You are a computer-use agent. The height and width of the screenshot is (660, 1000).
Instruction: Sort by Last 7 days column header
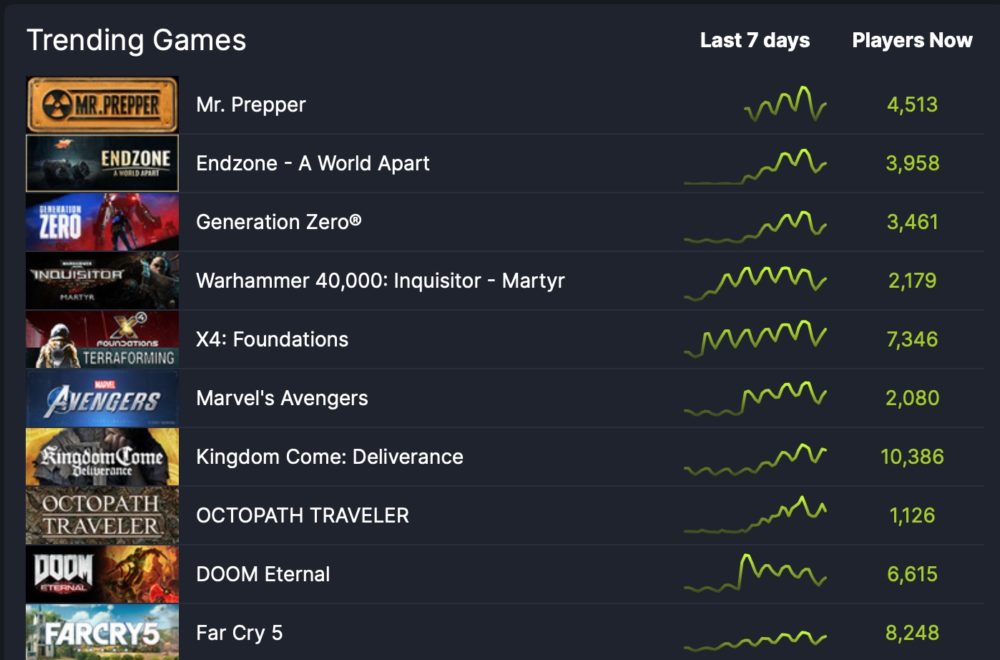754,40
